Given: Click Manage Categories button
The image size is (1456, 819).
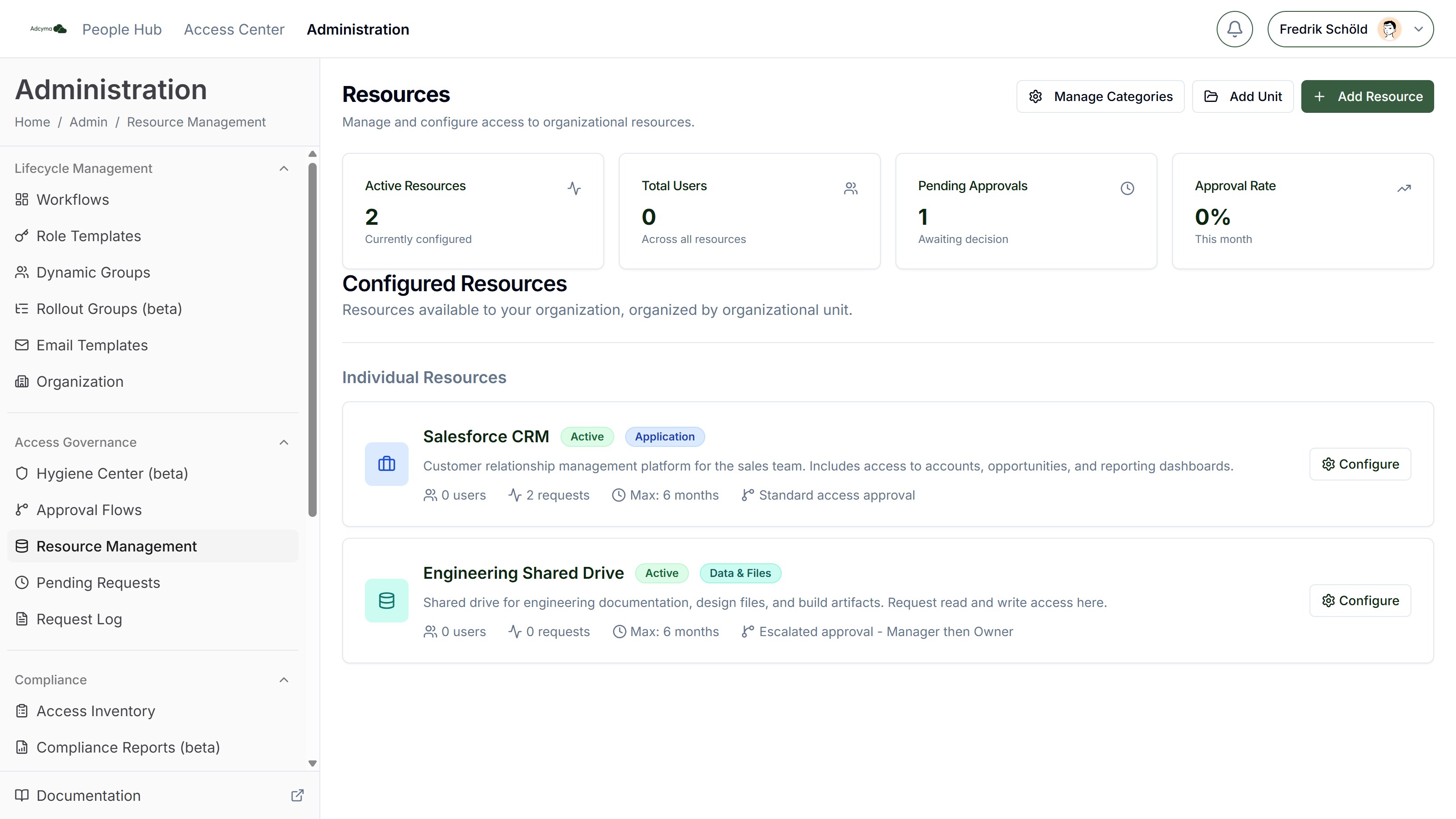Looking at the screenshot, I should (x=1100, y=96).
